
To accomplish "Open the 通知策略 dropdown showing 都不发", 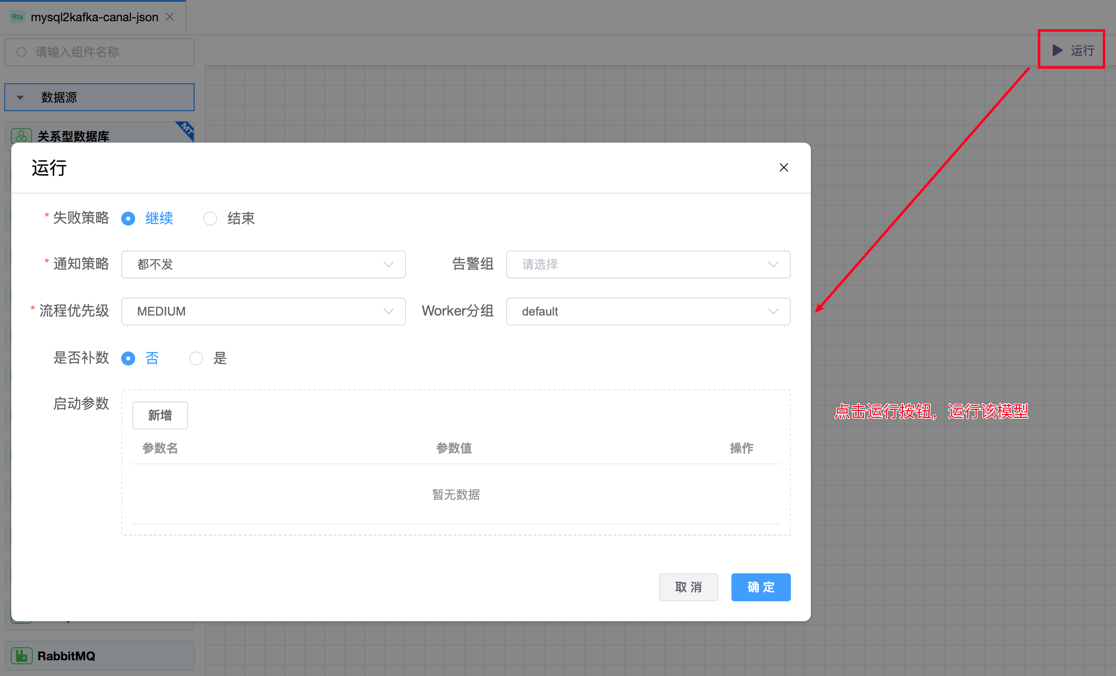I will pos(263,264).
